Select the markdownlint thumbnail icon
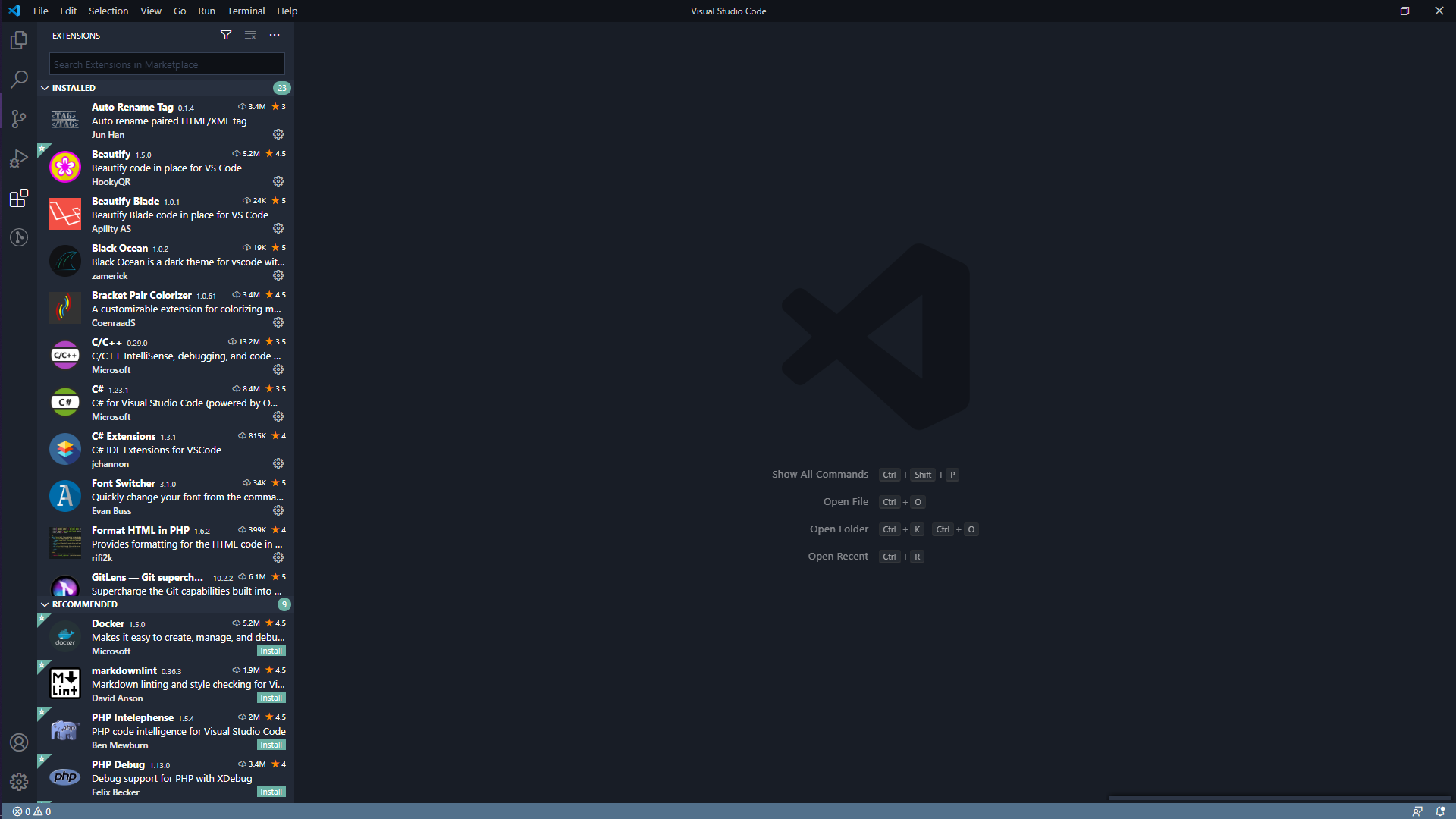Screen dimensions: 1456x819 point(65,683)
